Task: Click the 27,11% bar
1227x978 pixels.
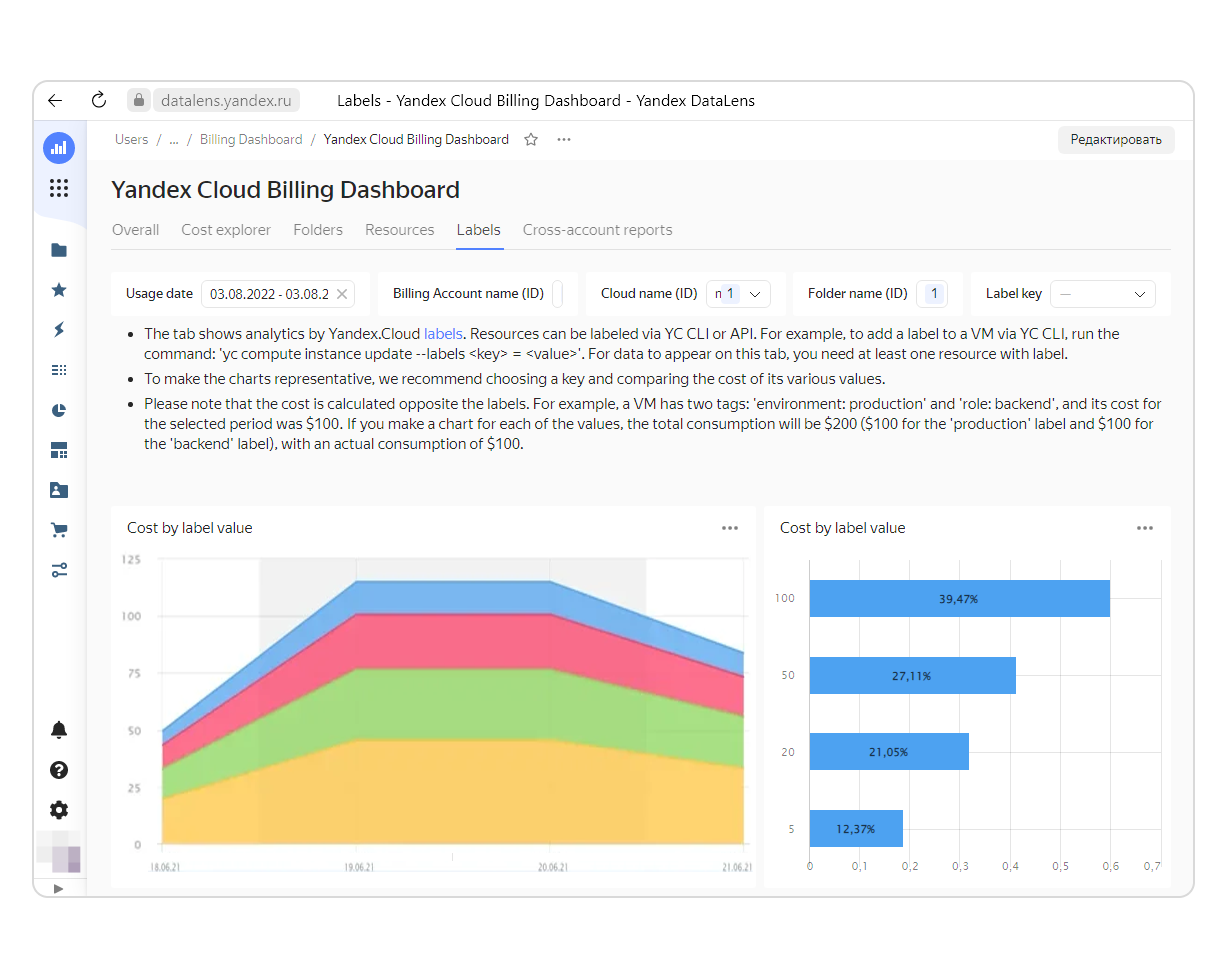Action: [912, 676]
